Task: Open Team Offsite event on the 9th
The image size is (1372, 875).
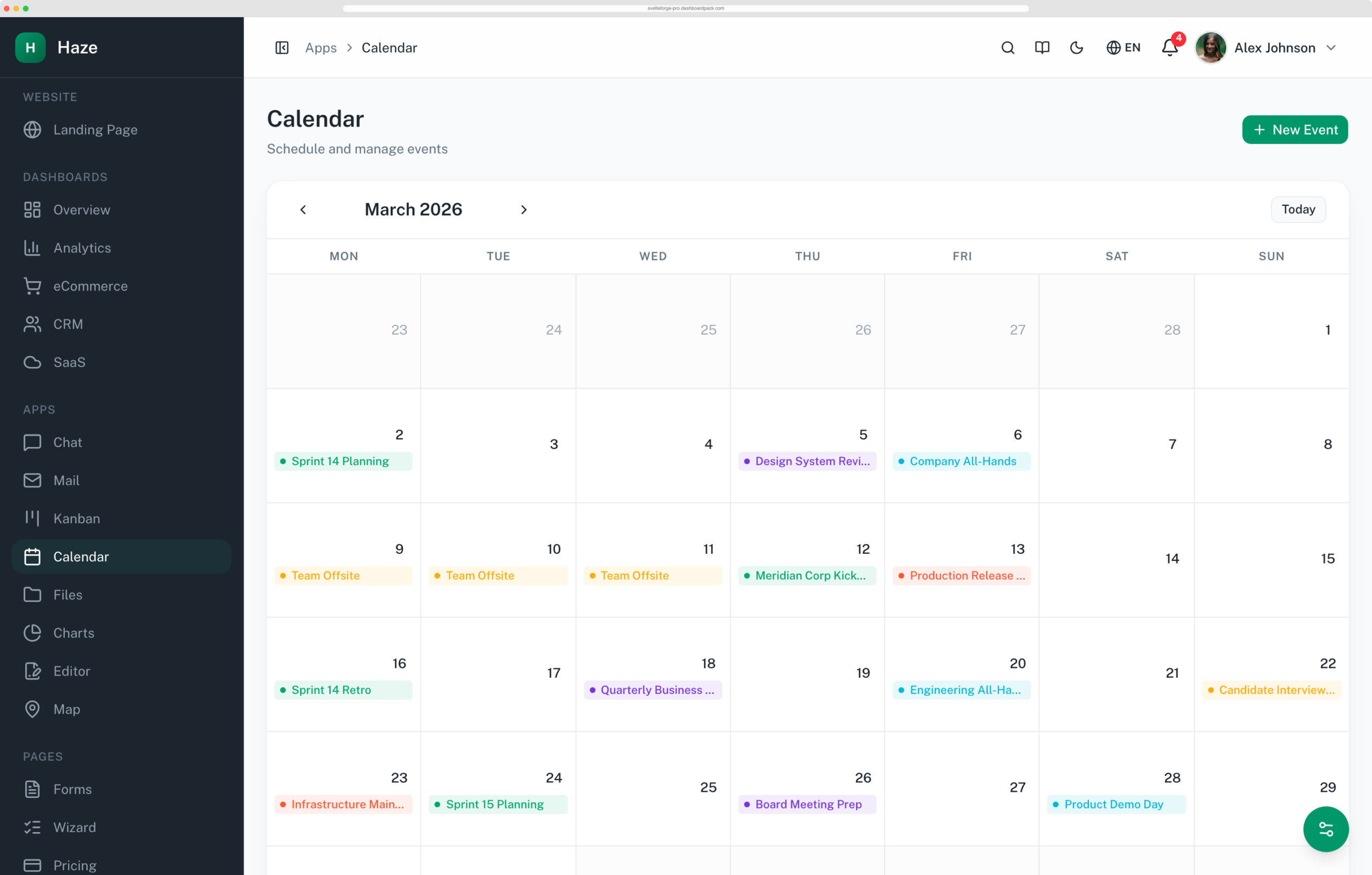Action: click(x=344, y=576)
